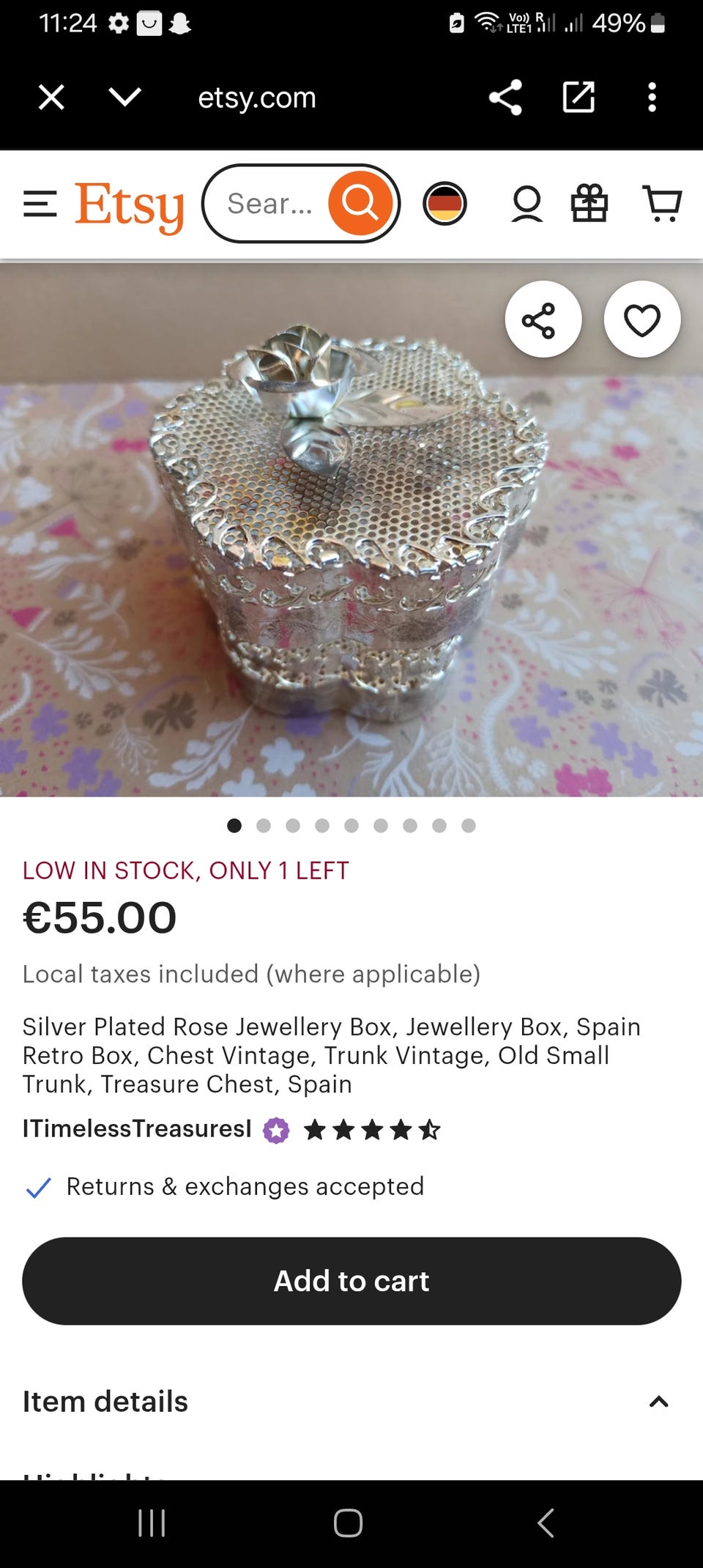Viewport: 703px width, 1568px height.
Task: Collapse the Item details section
Action: [x=659, y=1402]
